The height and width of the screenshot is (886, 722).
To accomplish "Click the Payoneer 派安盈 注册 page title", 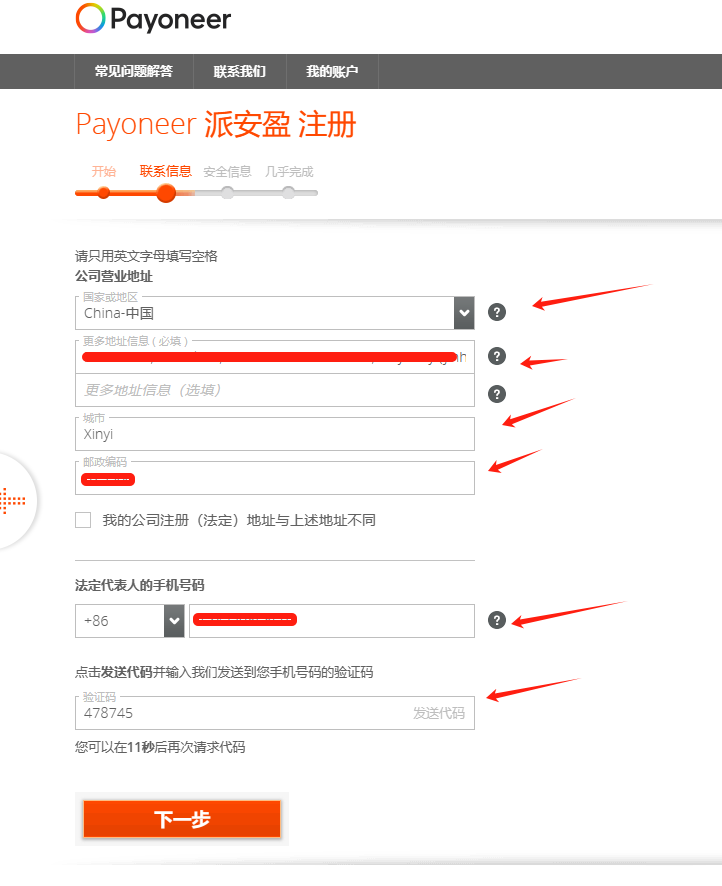I will click(x=216, y=124).
